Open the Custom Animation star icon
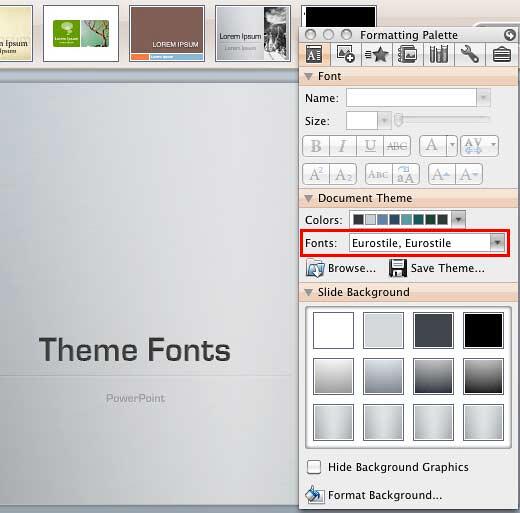The height and width of the screenshot is (513, 520). 377,54
